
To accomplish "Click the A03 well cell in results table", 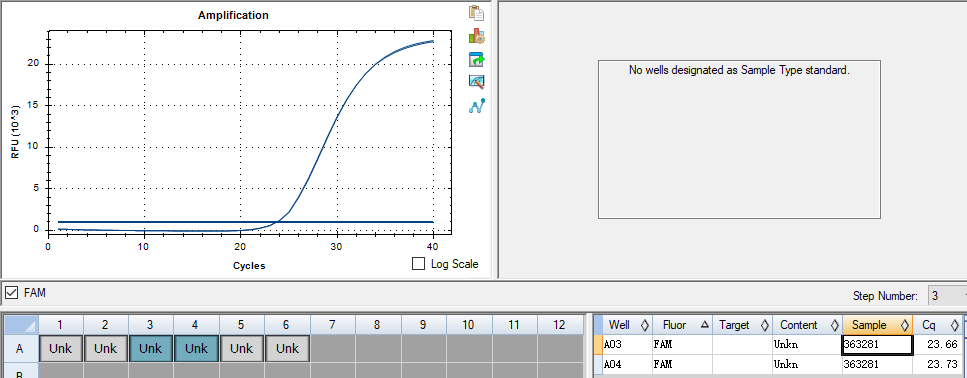I will click(626, 345).
